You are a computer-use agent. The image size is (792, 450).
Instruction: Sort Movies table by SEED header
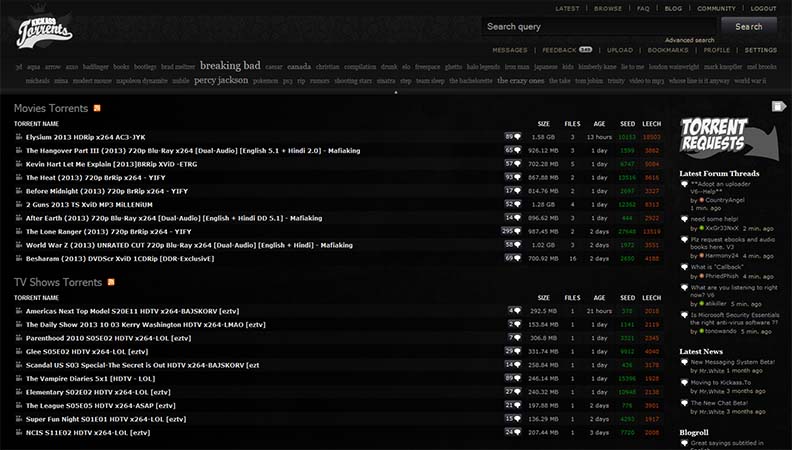click(627, 124)
